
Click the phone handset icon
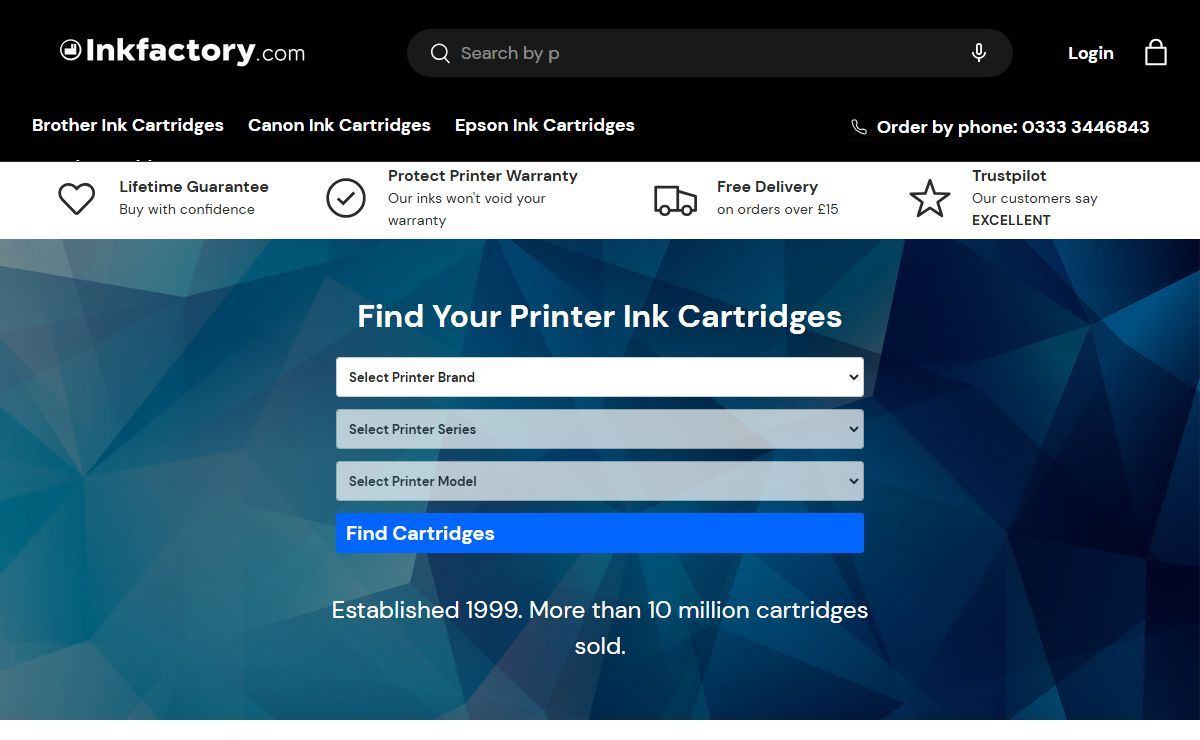pyautogui.click(x=859, y=127)
